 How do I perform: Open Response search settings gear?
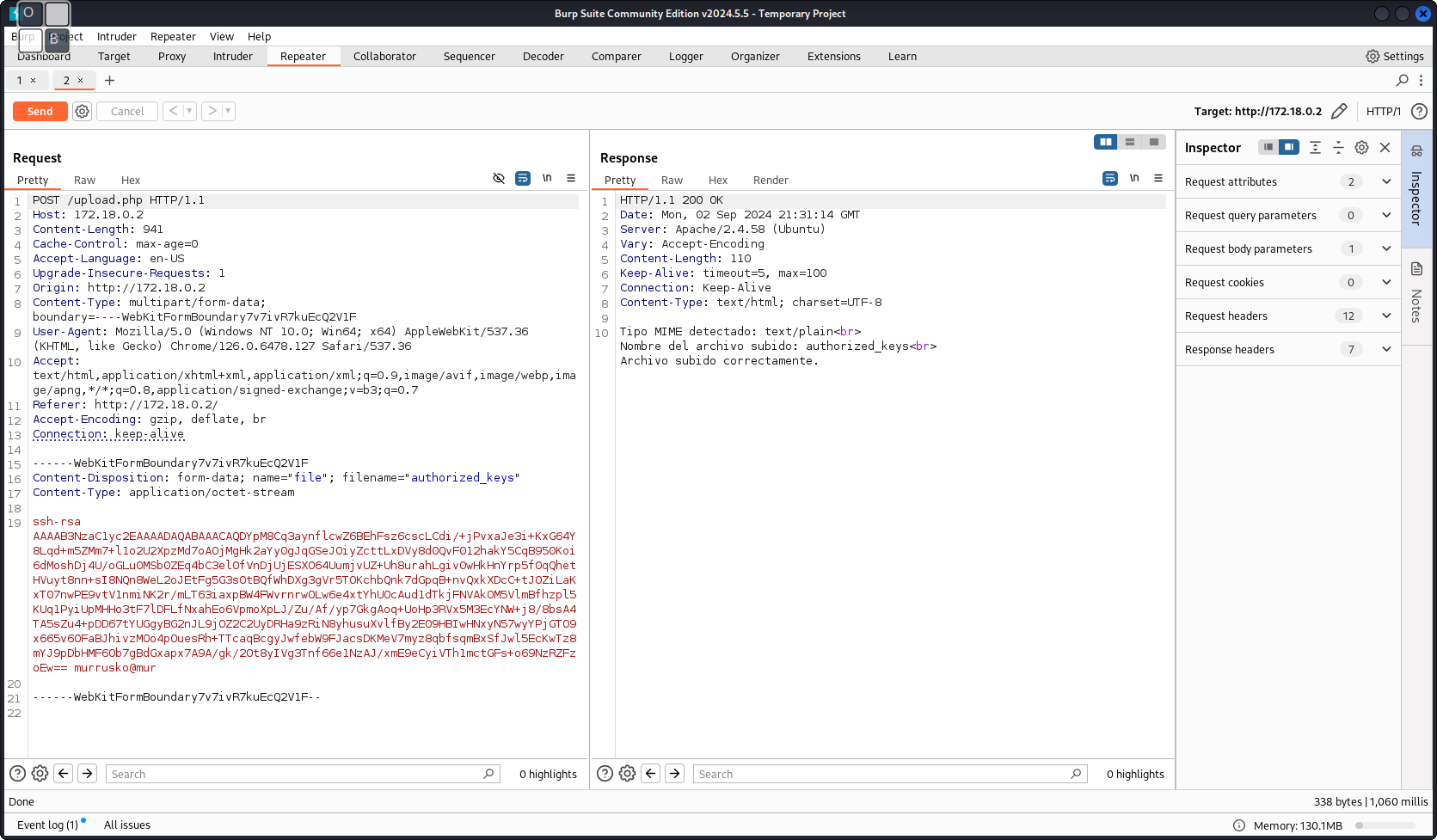627,773
